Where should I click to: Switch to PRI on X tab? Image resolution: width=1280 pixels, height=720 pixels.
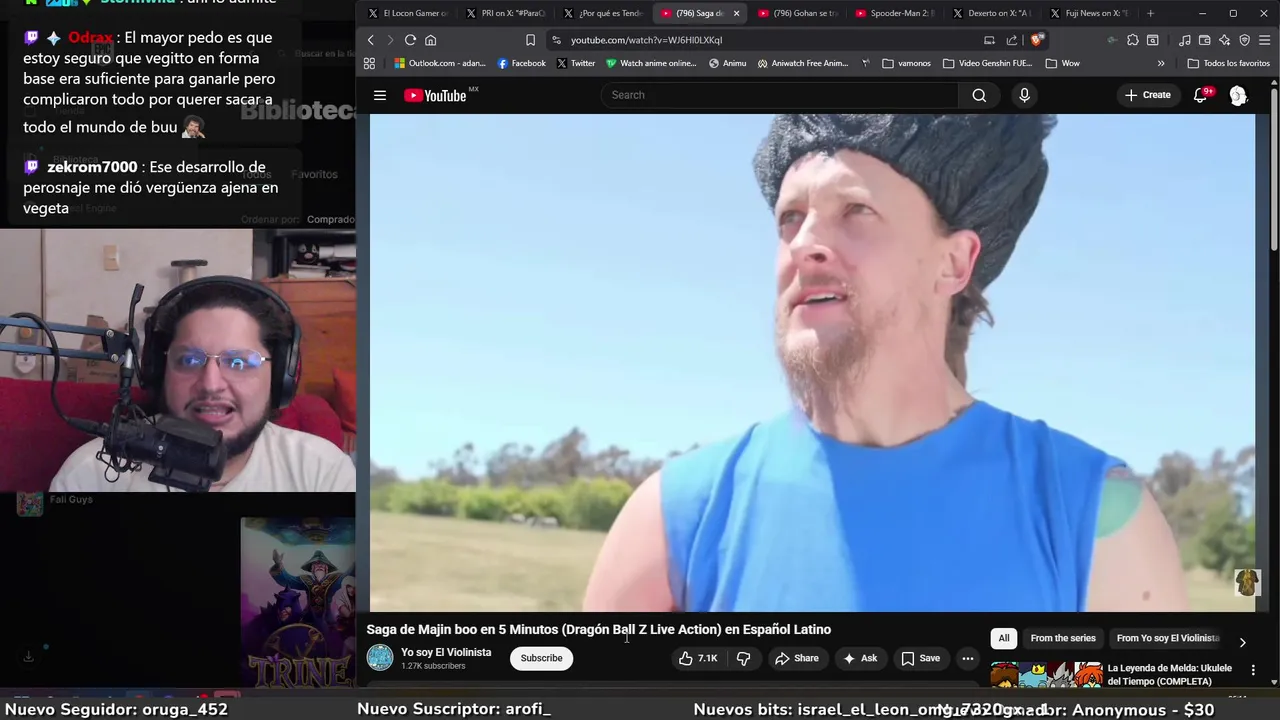coord(506,13)
